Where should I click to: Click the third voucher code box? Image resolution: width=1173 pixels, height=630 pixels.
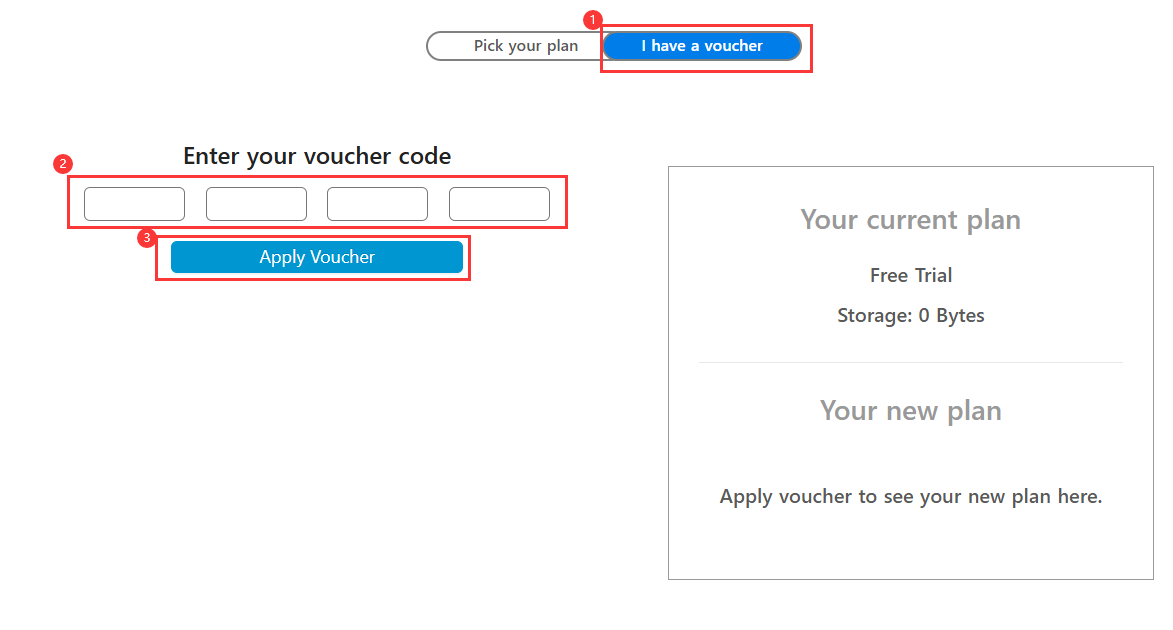[377, 204]
